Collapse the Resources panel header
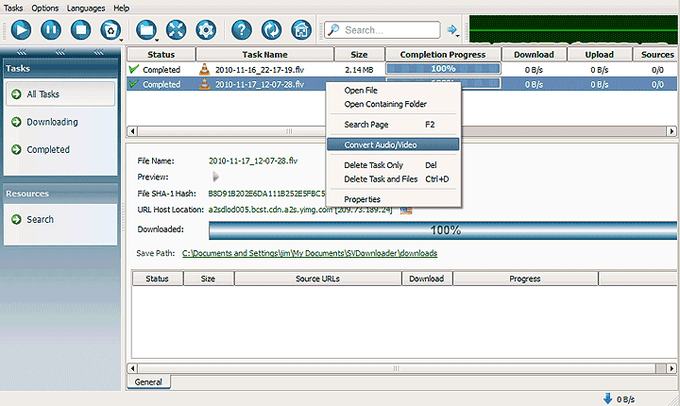 tap(61, 193)
